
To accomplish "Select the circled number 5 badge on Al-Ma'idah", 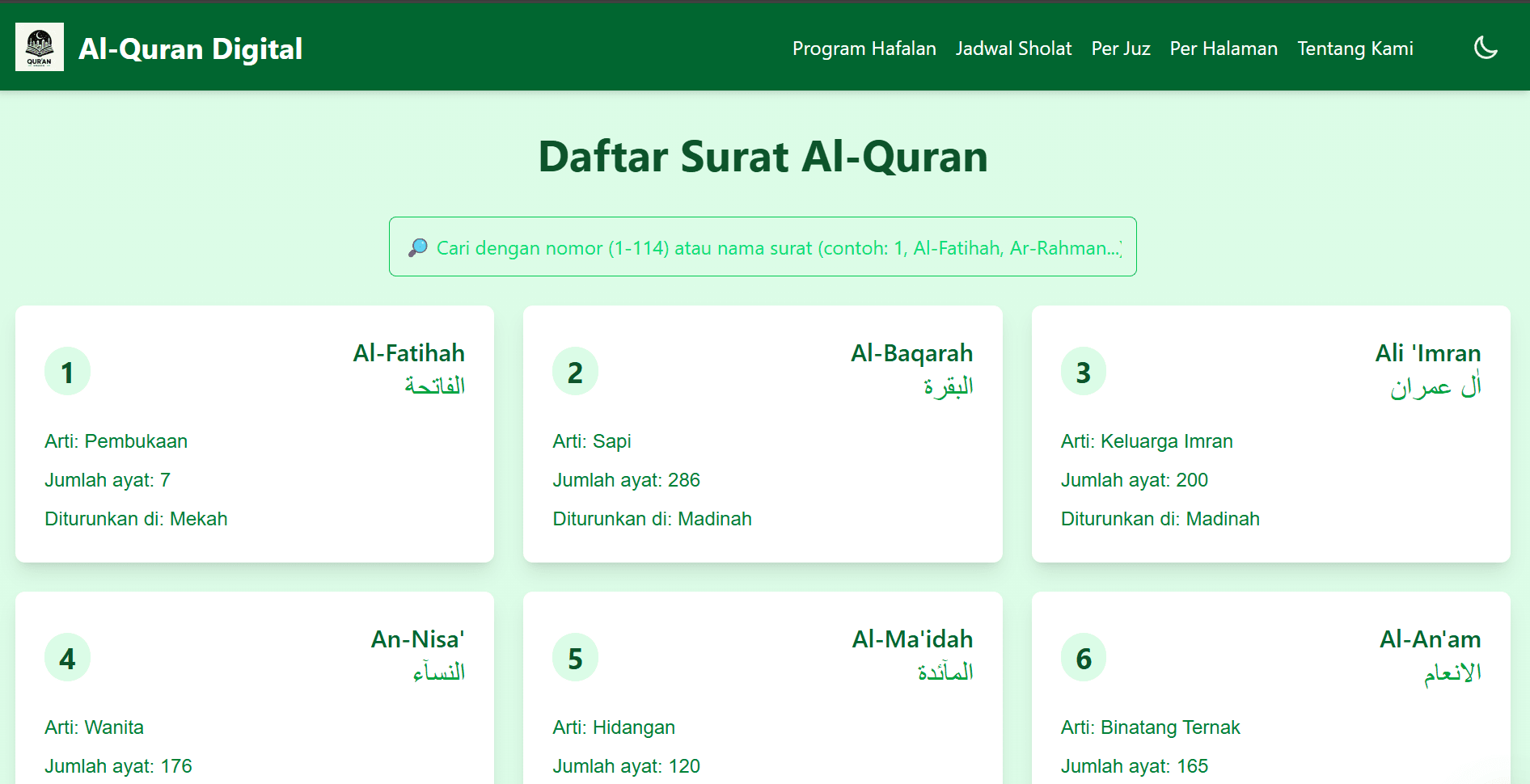I will [575, 657].
